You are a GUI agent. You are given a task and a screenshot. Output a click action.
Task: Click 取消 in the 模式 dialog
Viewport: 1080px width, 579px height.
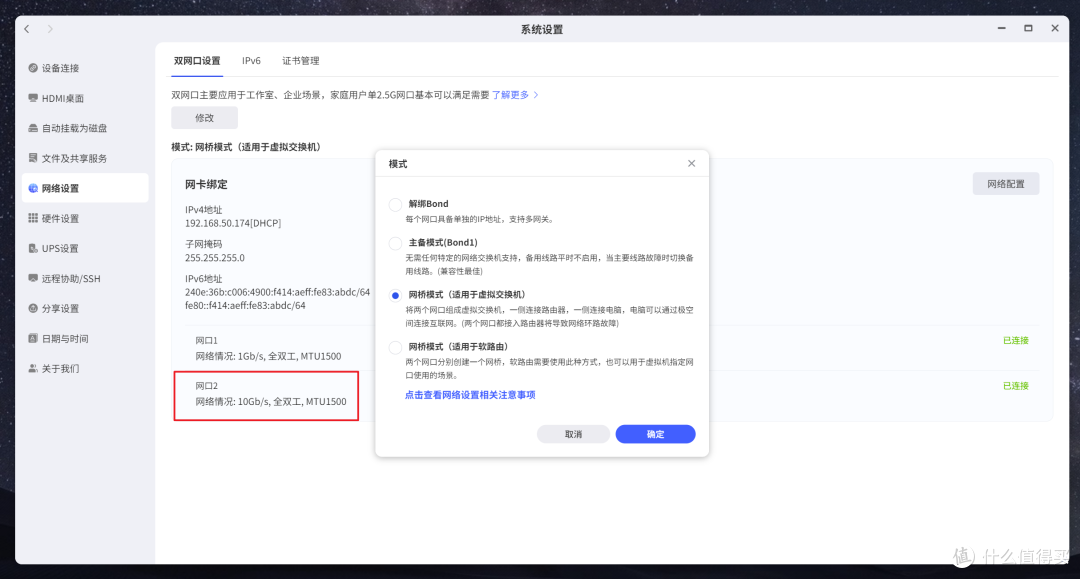[x=573, y=434]
